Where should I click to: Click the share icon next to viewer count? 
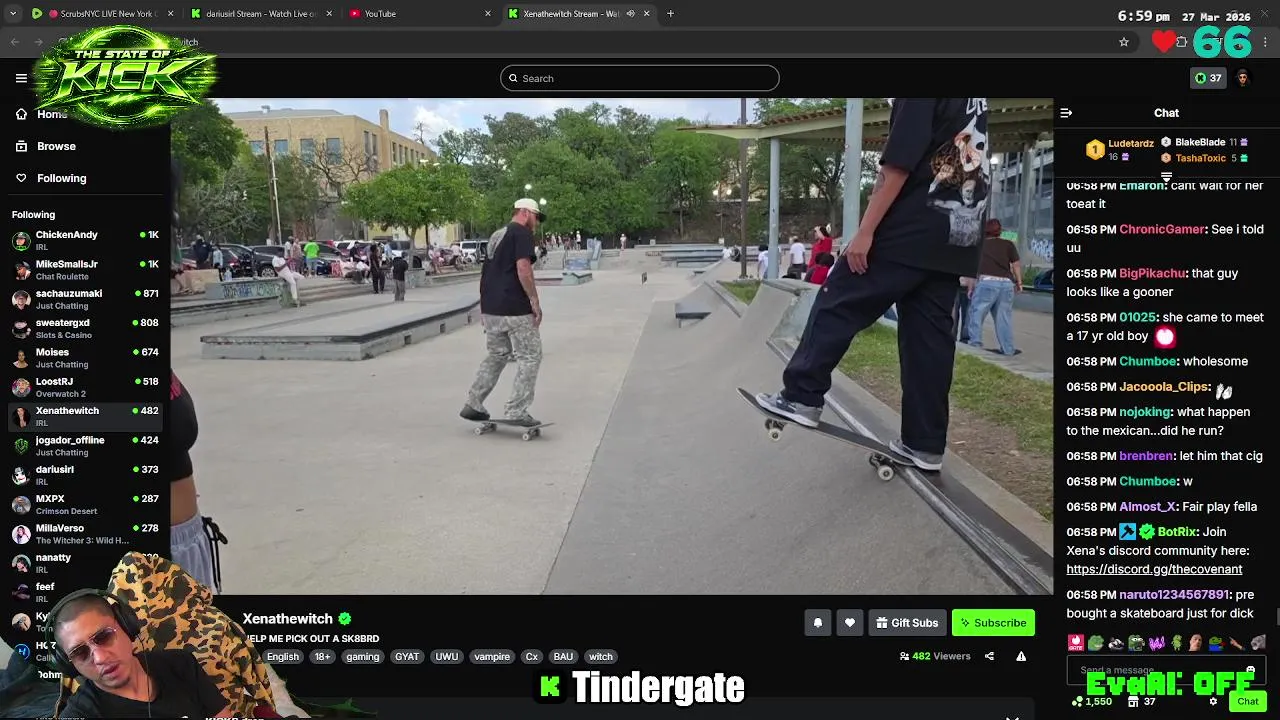click(x=989, y=656)
